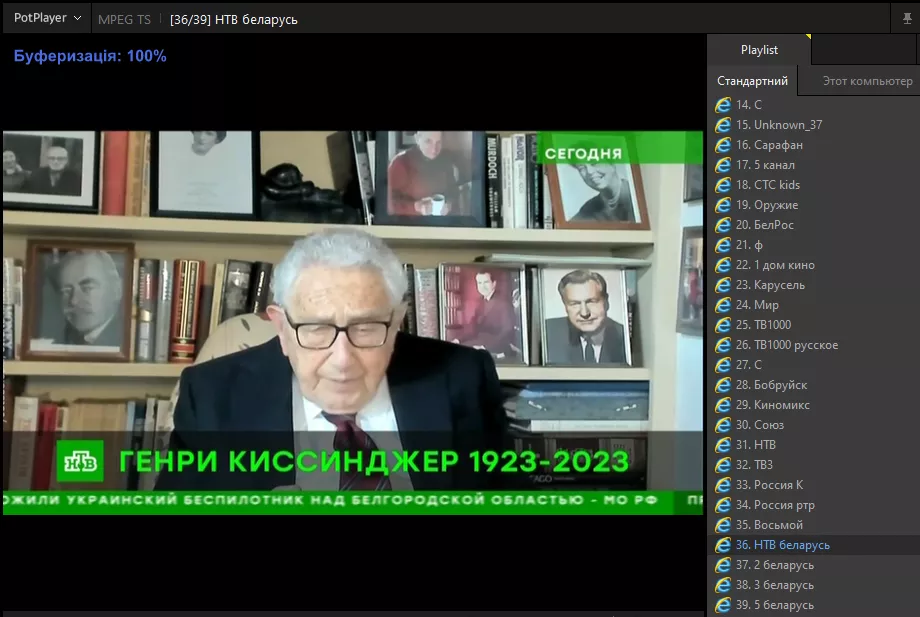Switch to the Playlist panel tab
Viewport: 920px width, 617px height.
[759, 50]
